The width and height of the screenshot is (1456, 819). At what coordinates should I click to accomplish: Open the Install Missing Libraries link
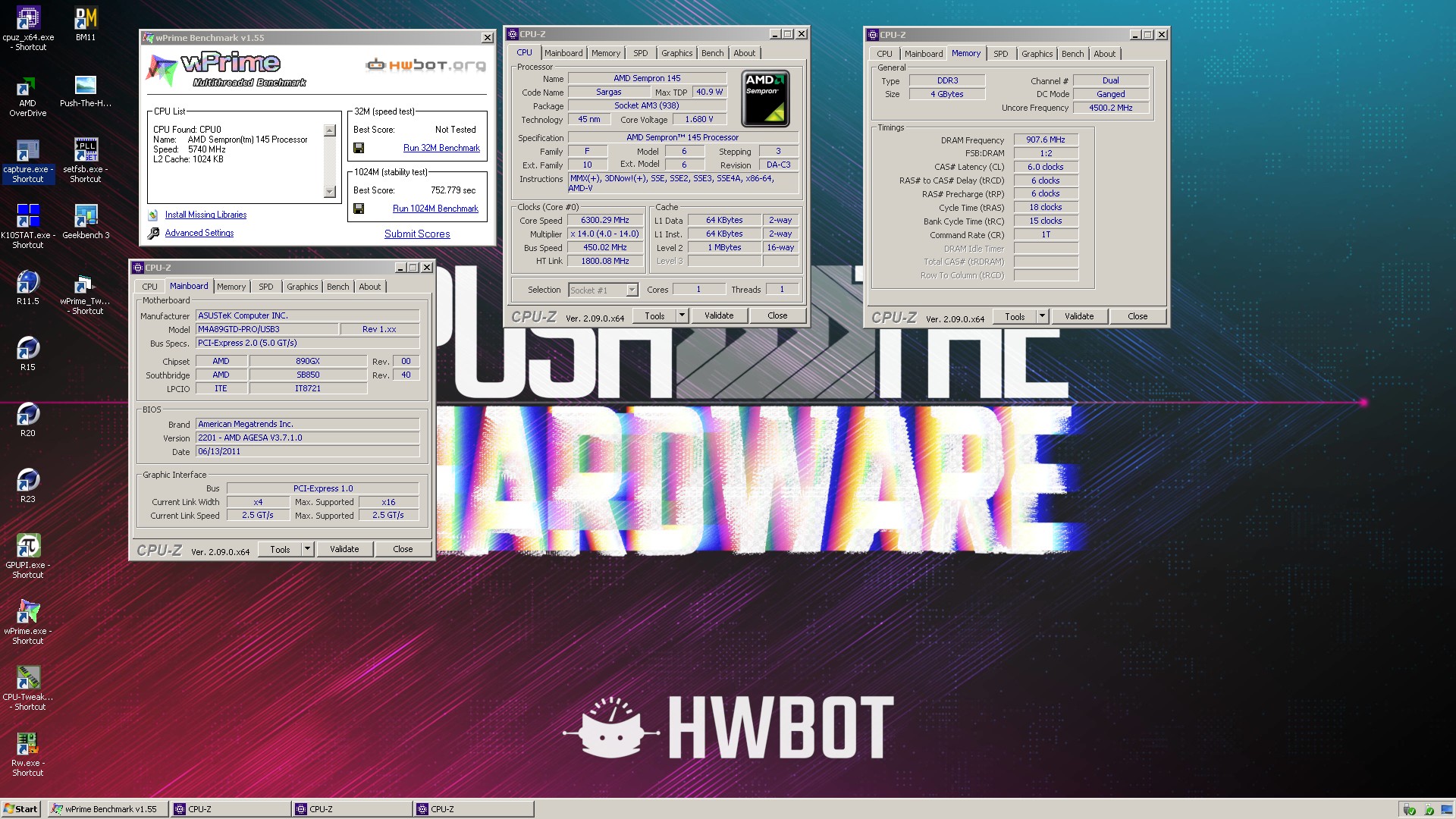tap(206, 215)
